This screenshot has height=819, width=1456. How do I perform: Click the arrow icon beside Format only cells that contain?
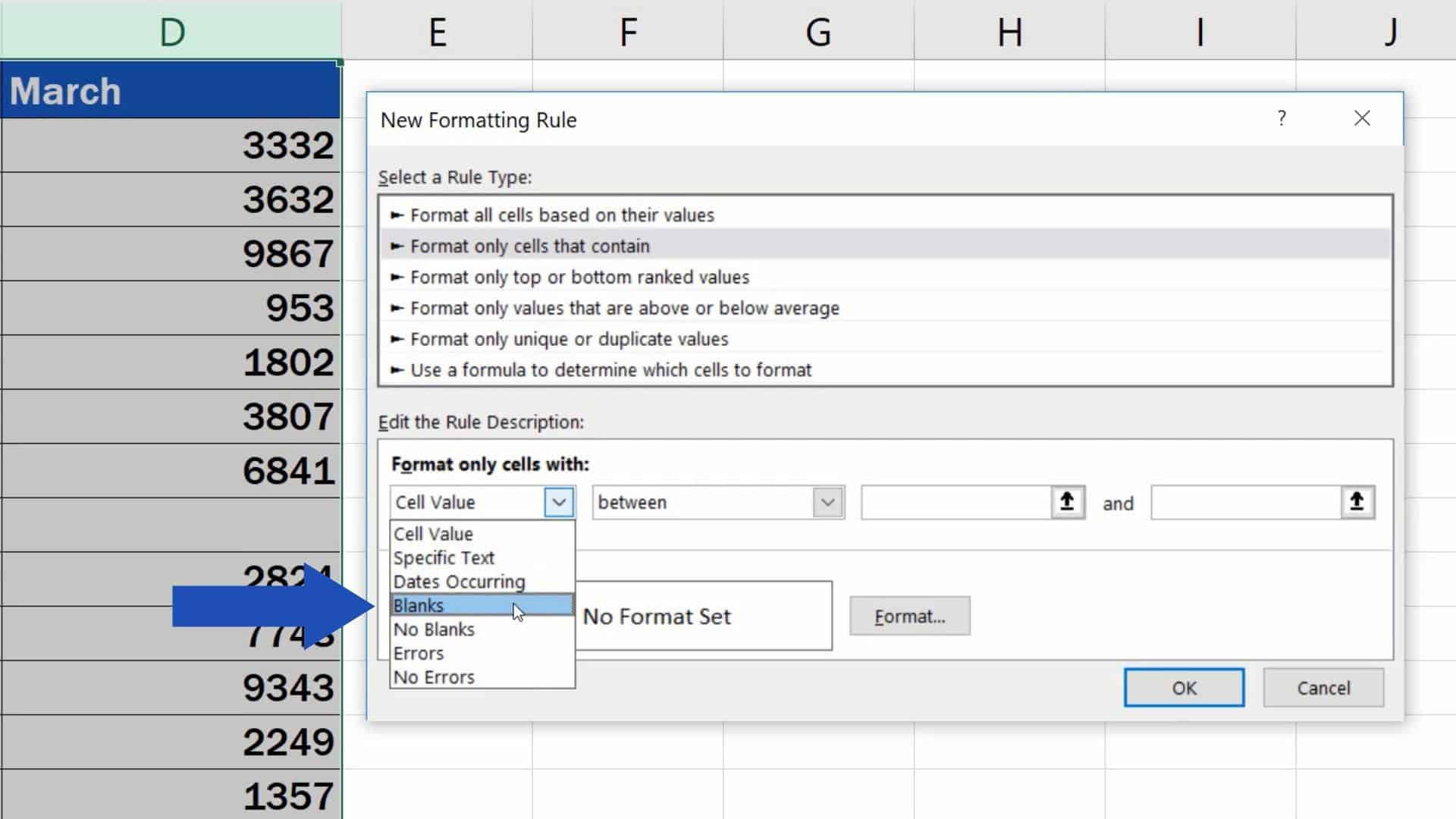[x=397, y=246]
